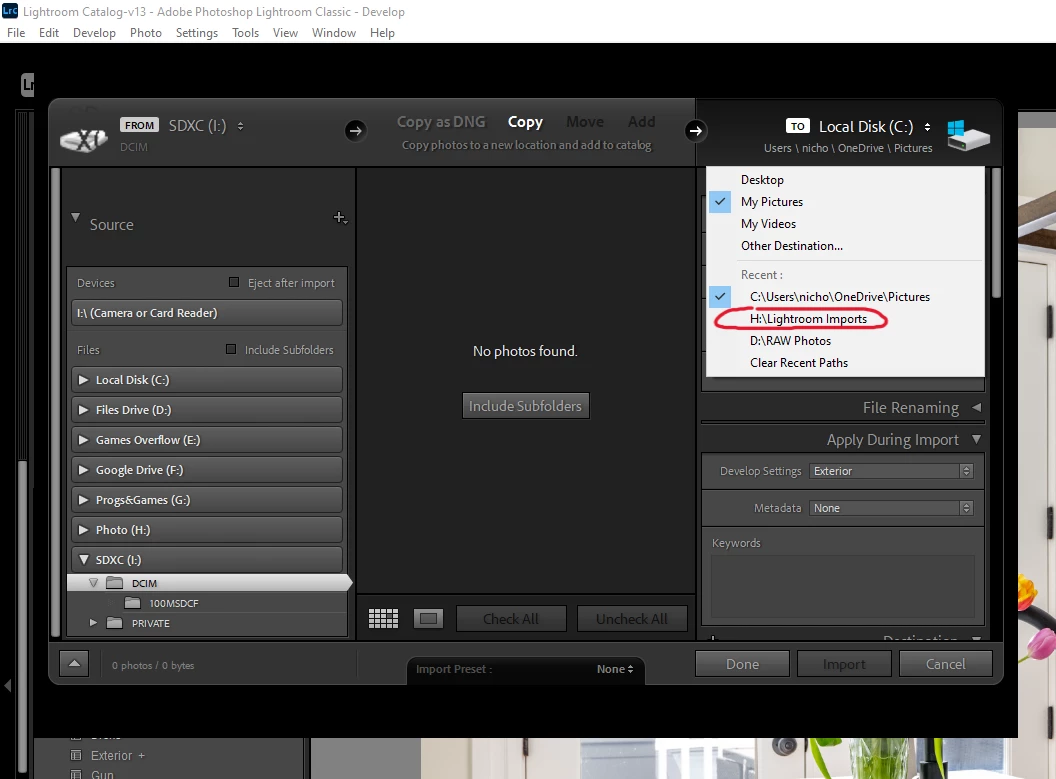
Task: Select D:\RAW Photos recent path
Action: tap(790, 341)
